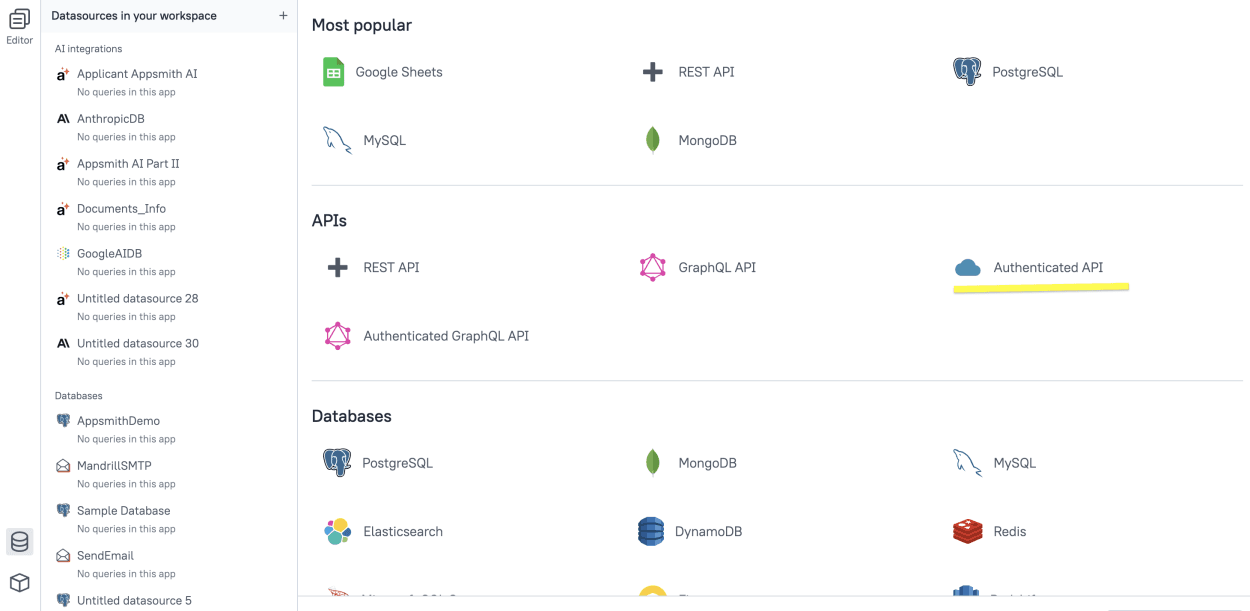This screenshot has height=611, width=1250.
Task: Select Elasticsearch datasource icon
Action: (x=337, y=532)
